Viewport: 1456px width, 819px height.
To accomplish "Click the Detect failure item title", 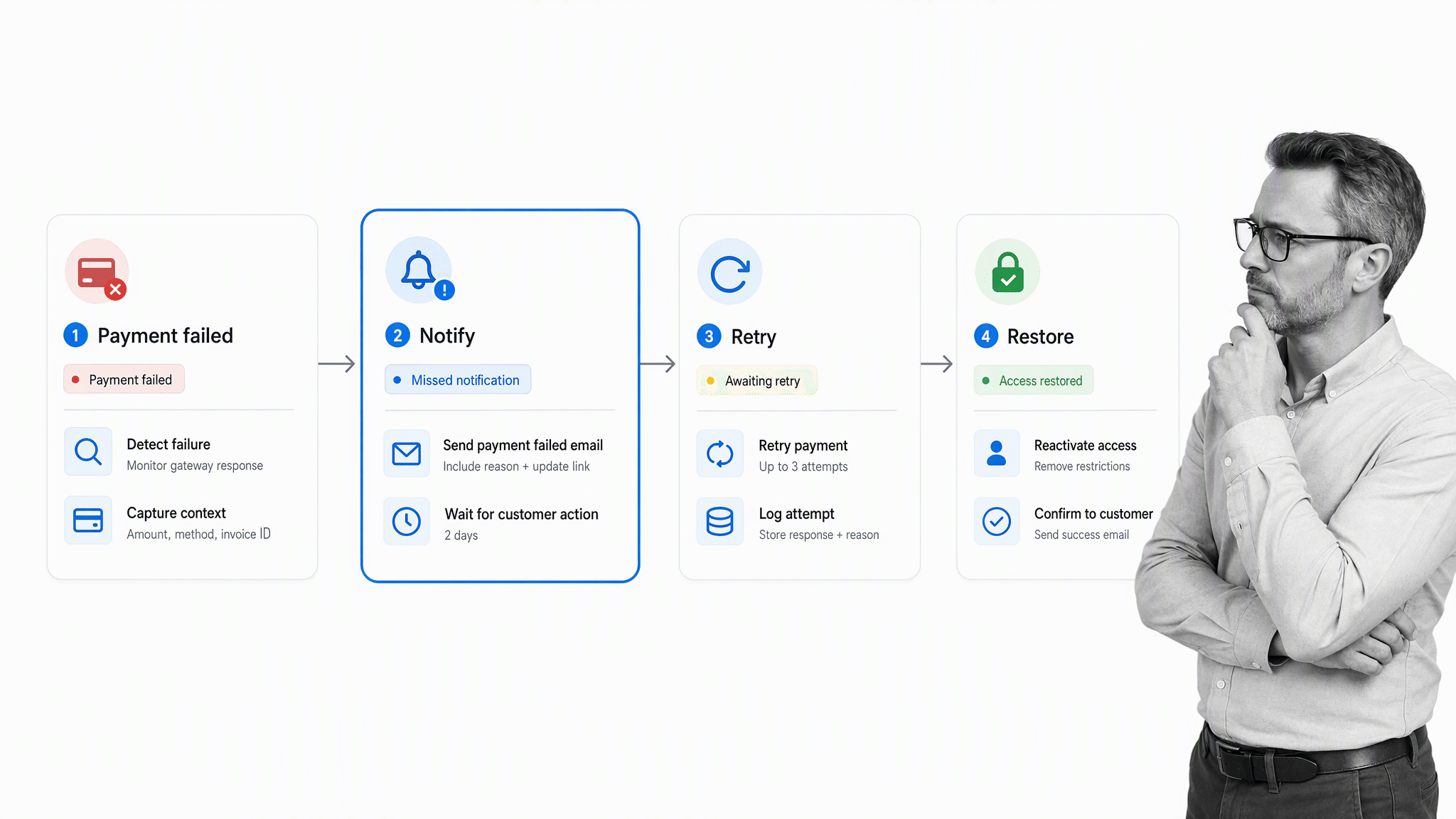I will pyautogui.click(x=168, y=444).
